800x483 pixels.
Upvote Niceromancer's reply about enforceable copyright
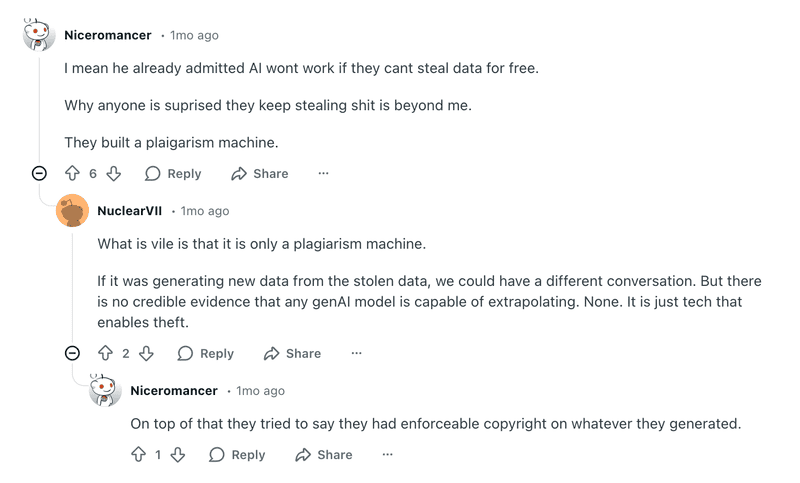[x=138, y=454]
